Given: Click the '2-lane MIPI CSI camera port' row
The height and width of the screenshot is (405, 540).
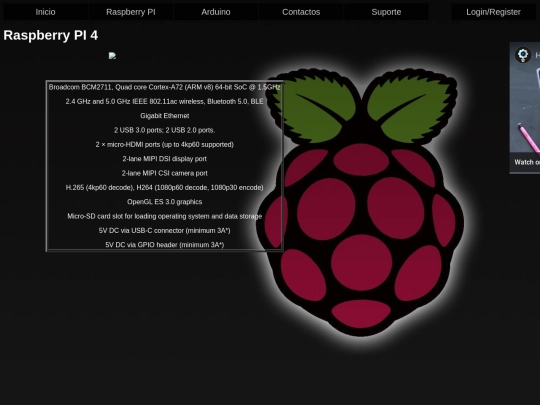Looking at the screenshot, I should coord(165,173).
